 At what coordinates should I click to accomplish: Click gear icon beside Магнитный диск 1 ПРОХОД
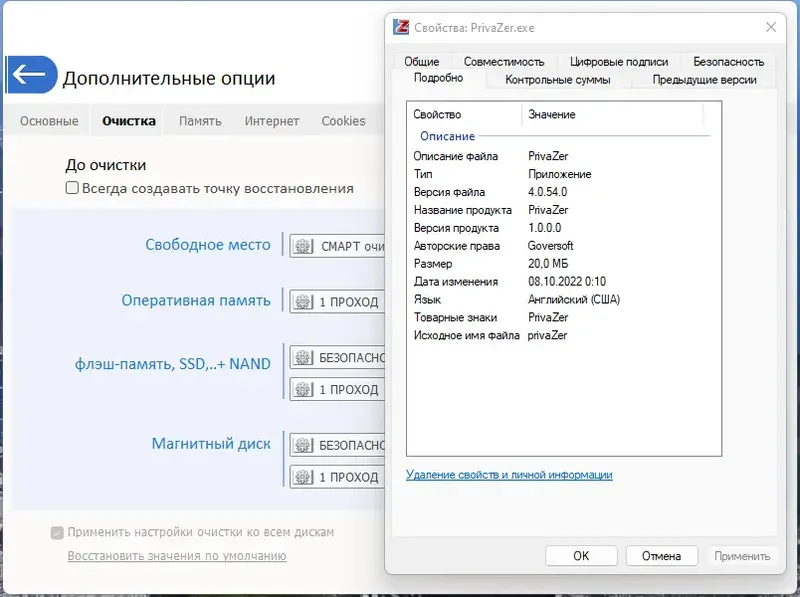coord(302,477)
